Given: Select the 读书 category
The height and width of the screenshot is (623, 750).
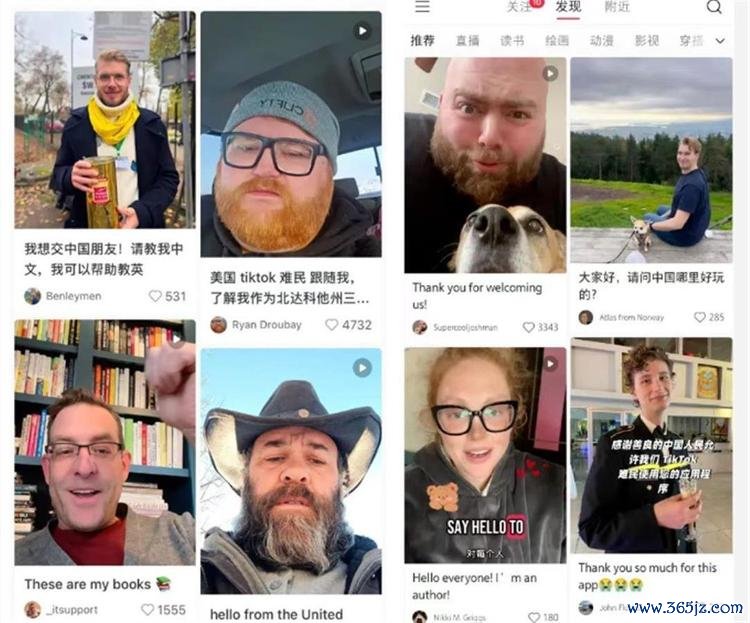Looking at the screenshot, I should coord(512,41).
